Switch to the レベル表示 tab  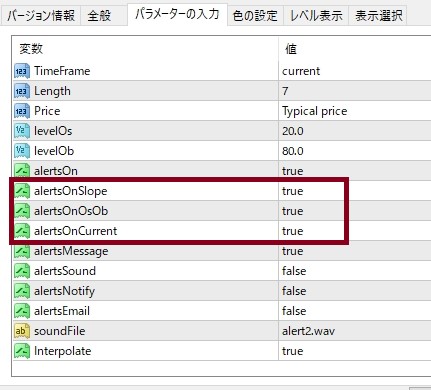click(x=316, y=16)
